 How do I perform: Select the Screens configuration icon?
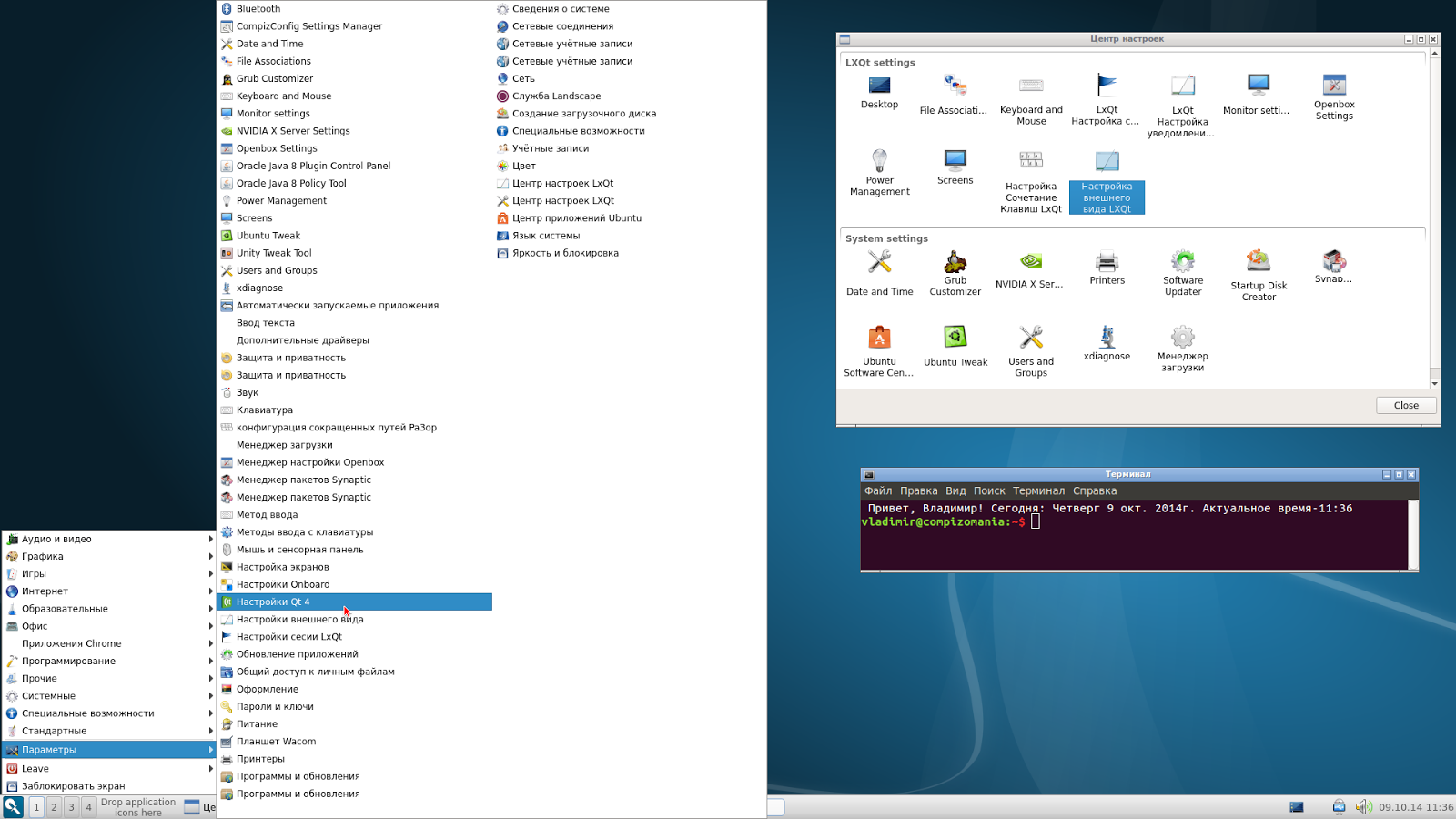pyautogui.click(x=955, y=164)
